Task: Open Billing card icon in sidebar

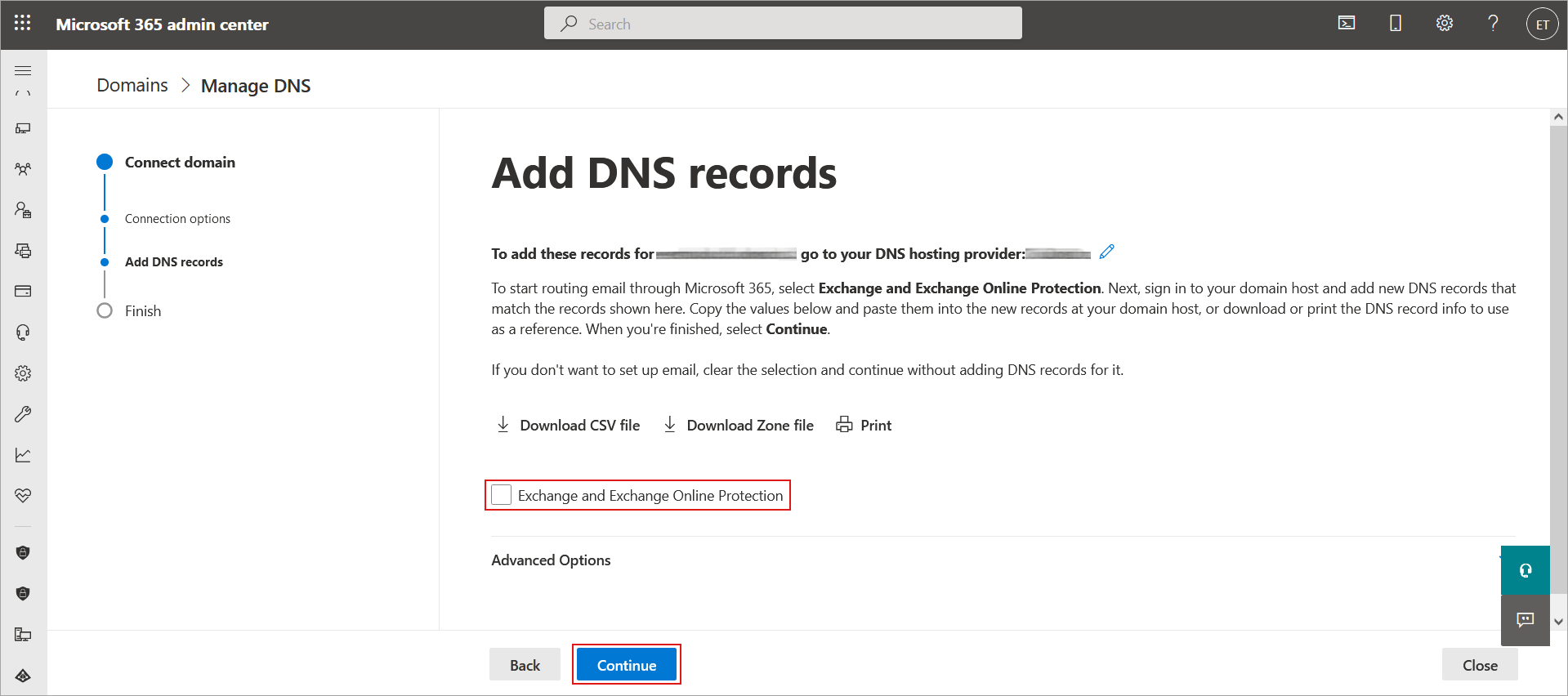Action: [23, 292]
